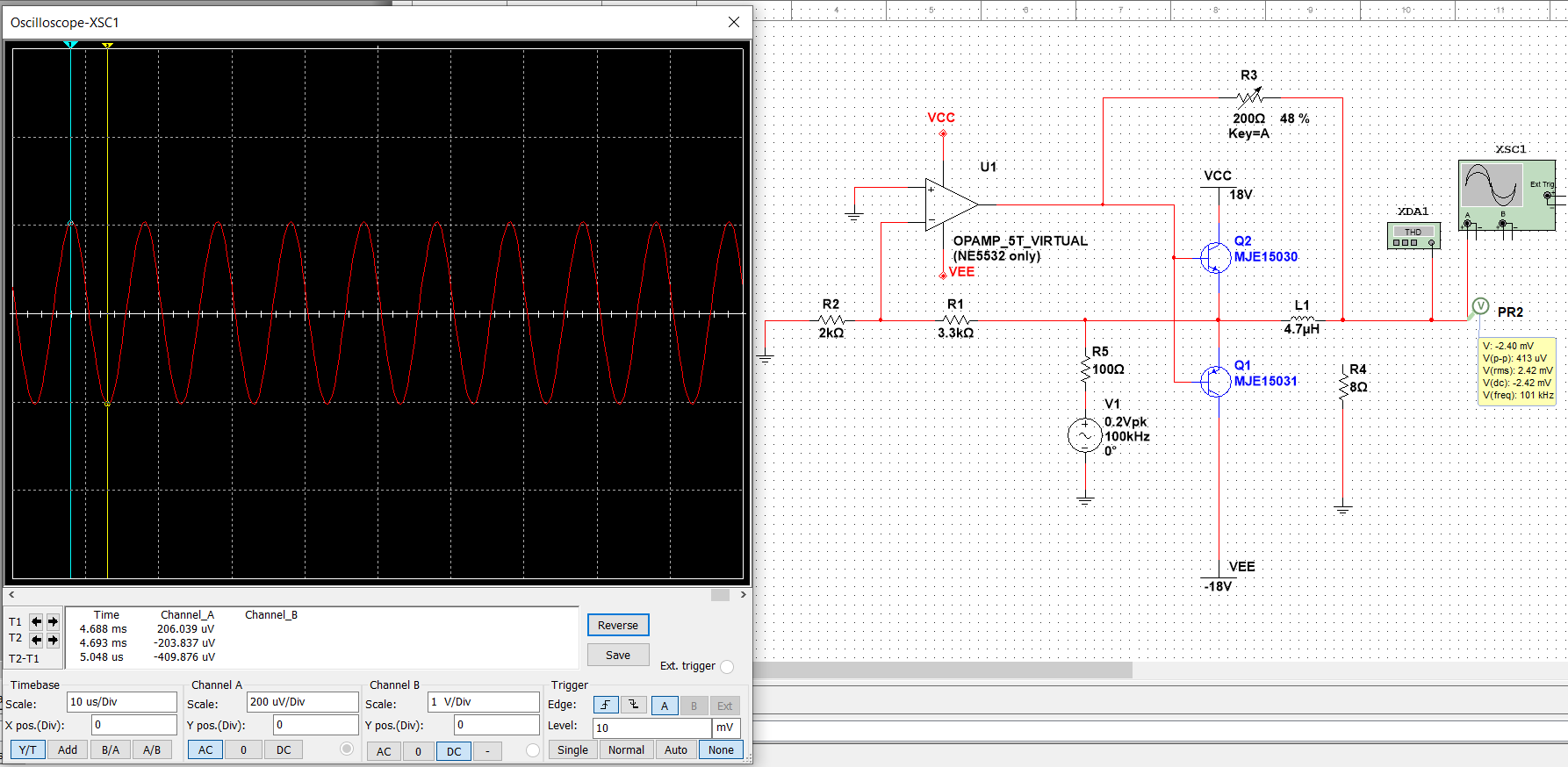Click the oscilloscope display scrollbar thumb

(720, 595)
